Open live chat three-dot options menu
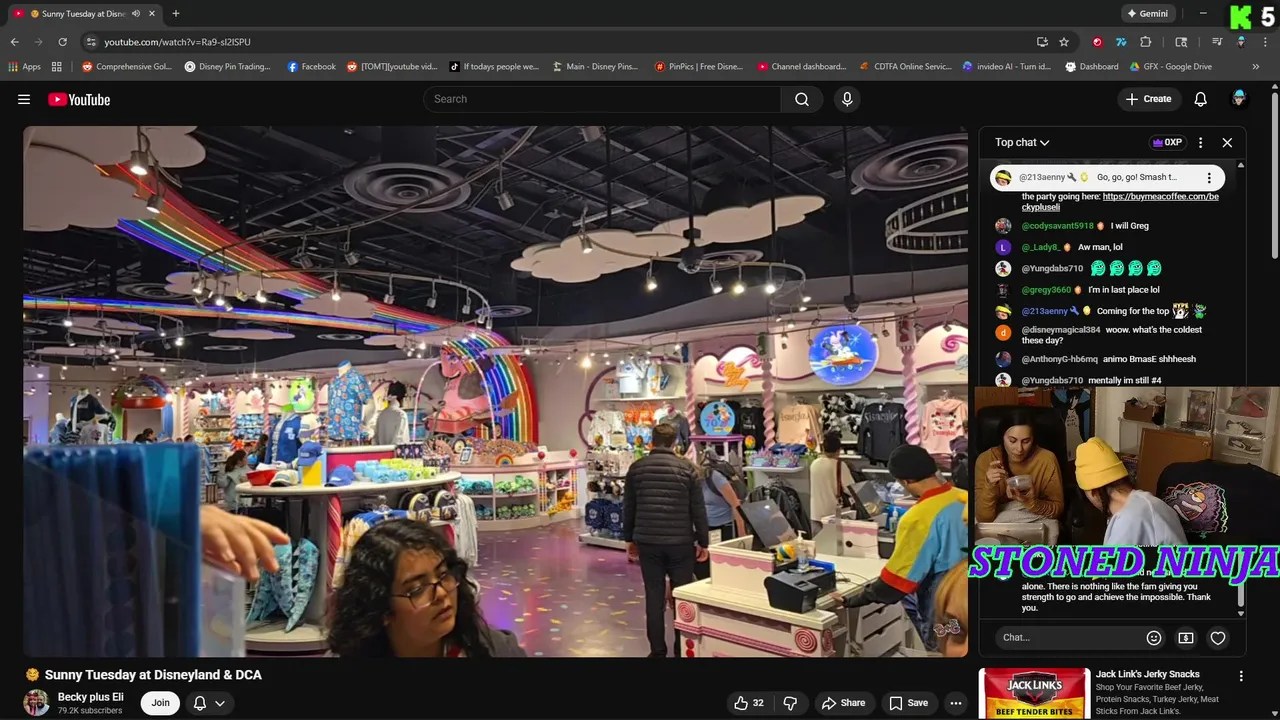This screenshot has height=720, width=1280. (x=1200, y=142)
